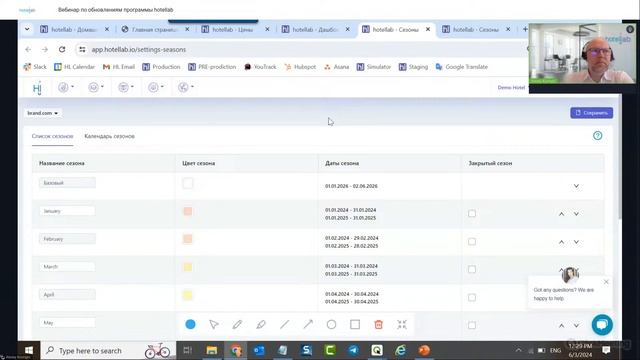This screenshot has width=640, height=360.
Task: Open Outlook from the taskbar
Action: (259, 350)
